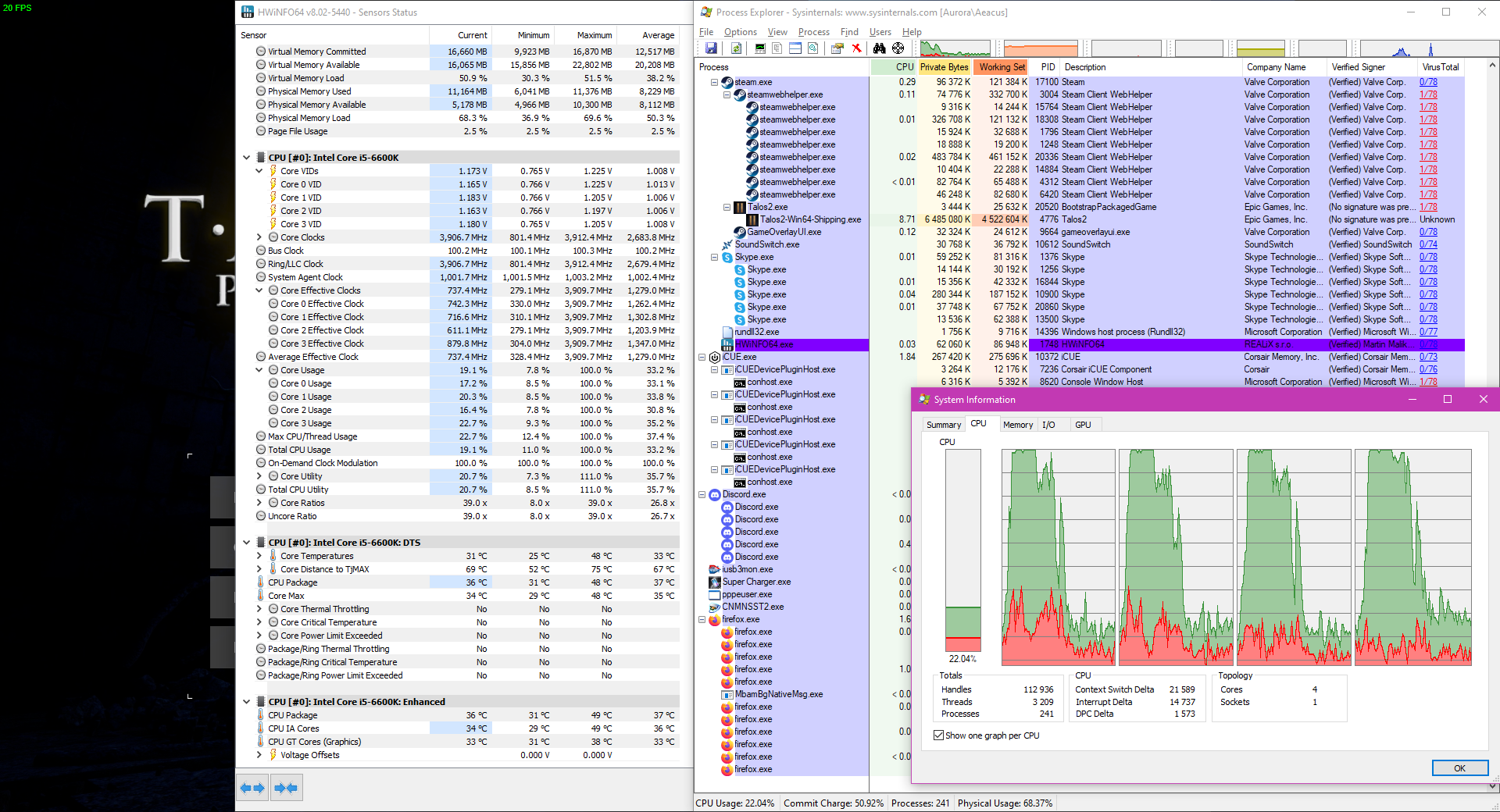
Task: Click the Discord icon beside parent Discord.exe
Action: (x=715, y=494)
